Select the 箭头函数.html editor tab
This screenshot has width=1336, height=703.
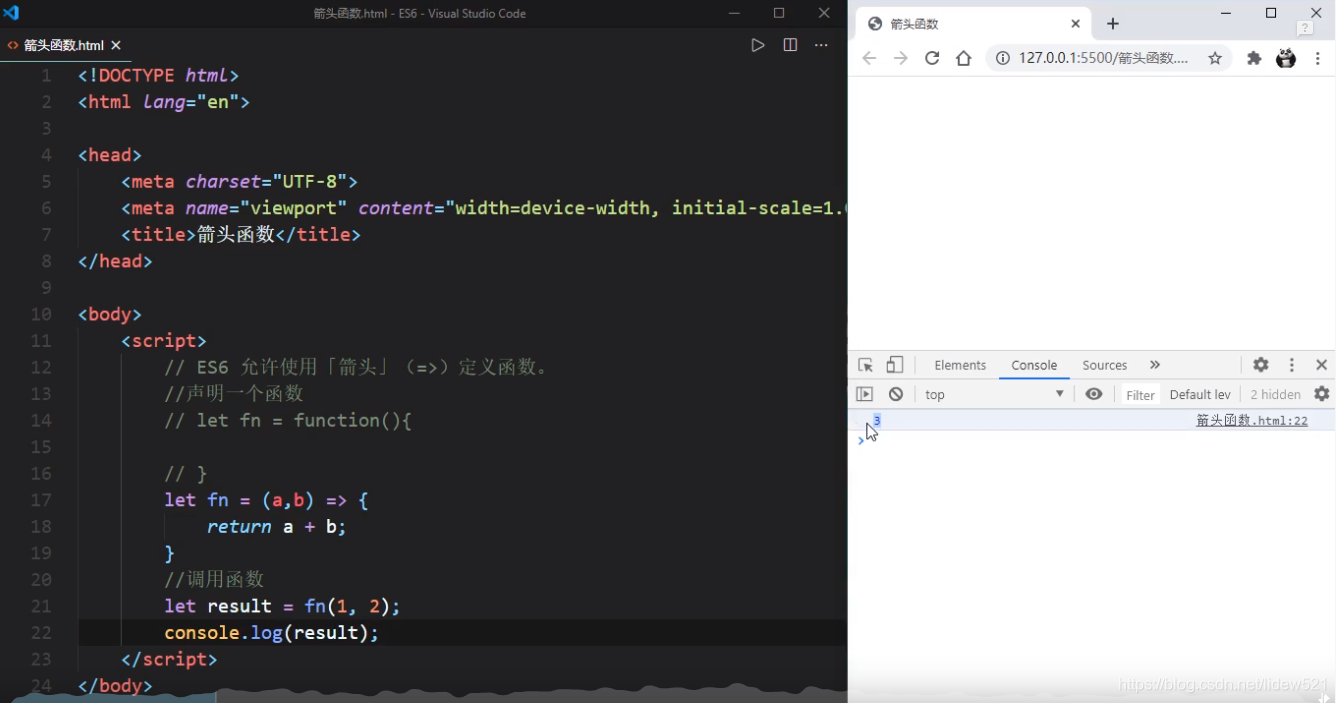tap(64, 45)
